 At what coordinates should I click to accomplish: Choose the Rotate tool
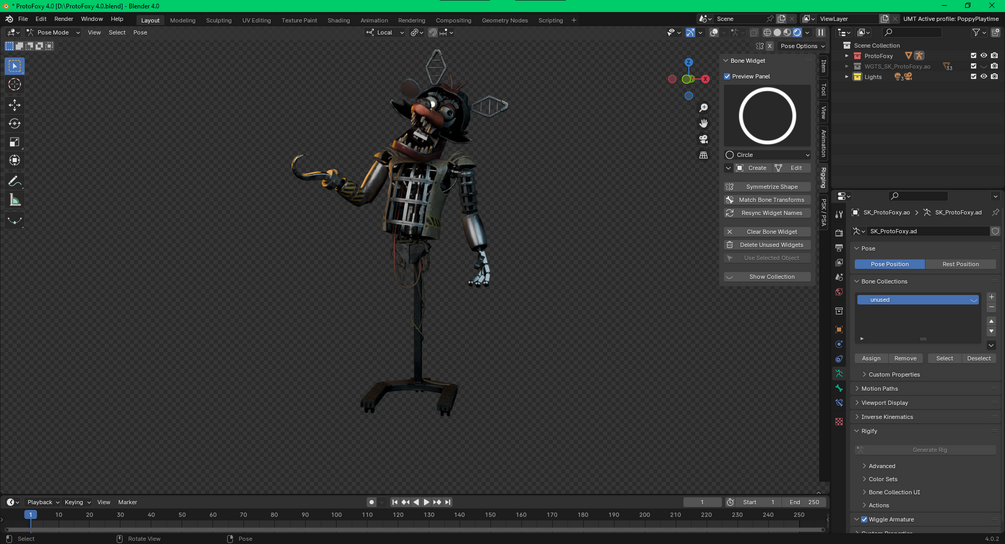click(x=15, y=123)
